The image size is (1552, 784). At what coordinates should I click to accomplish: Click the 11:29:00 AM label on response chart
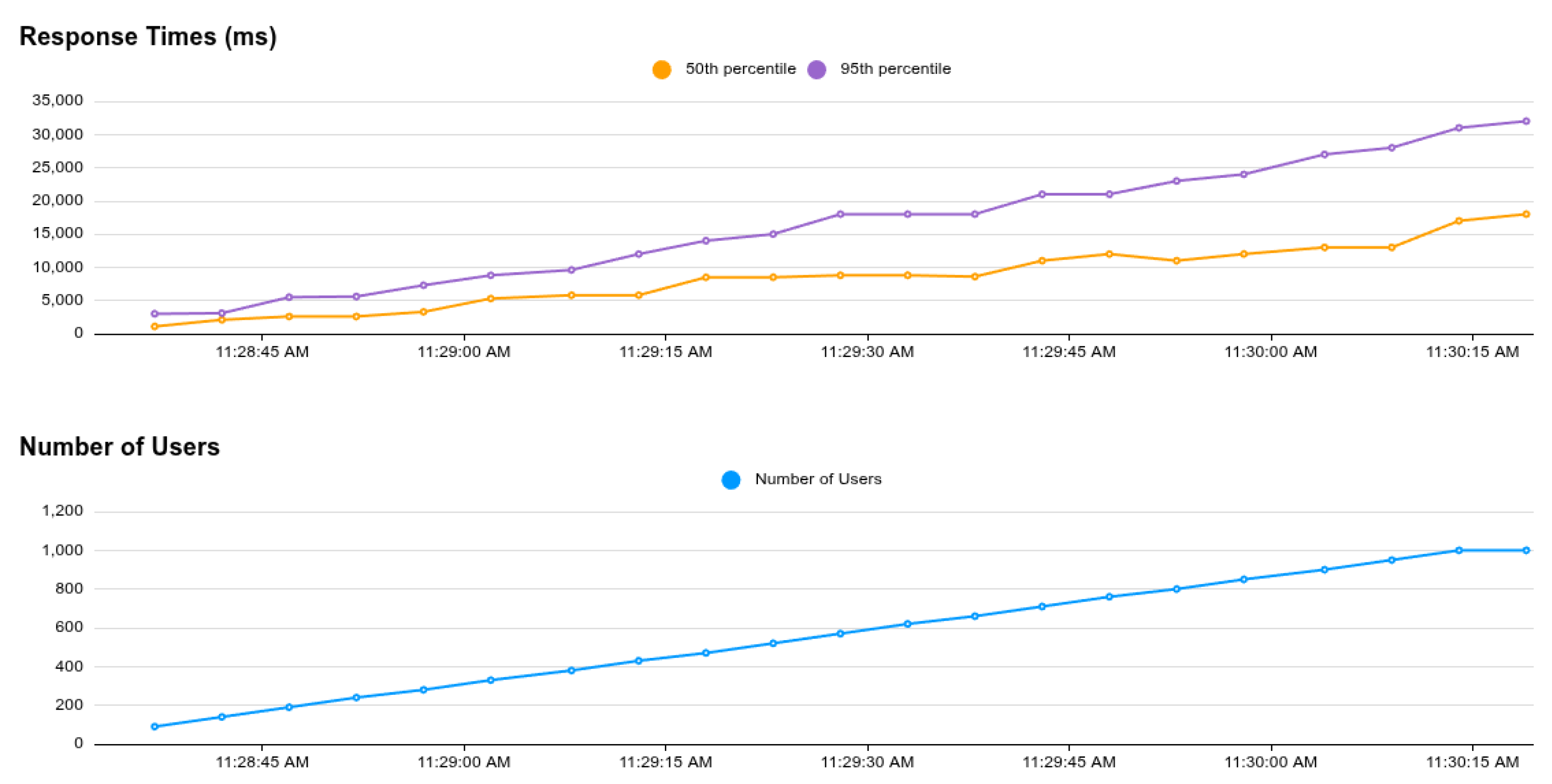click(463, 352)
